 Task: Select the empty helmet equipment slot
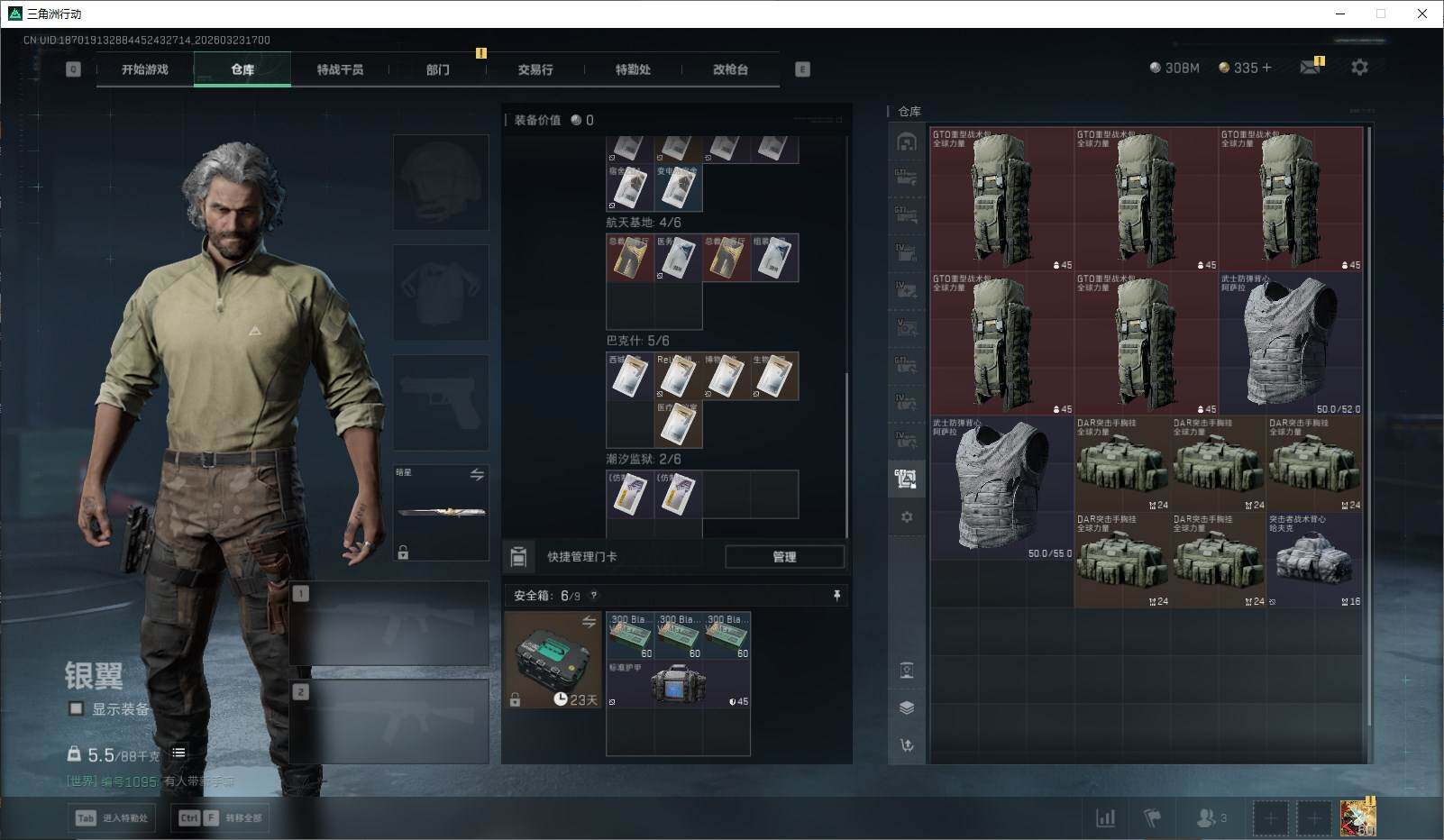441,182
